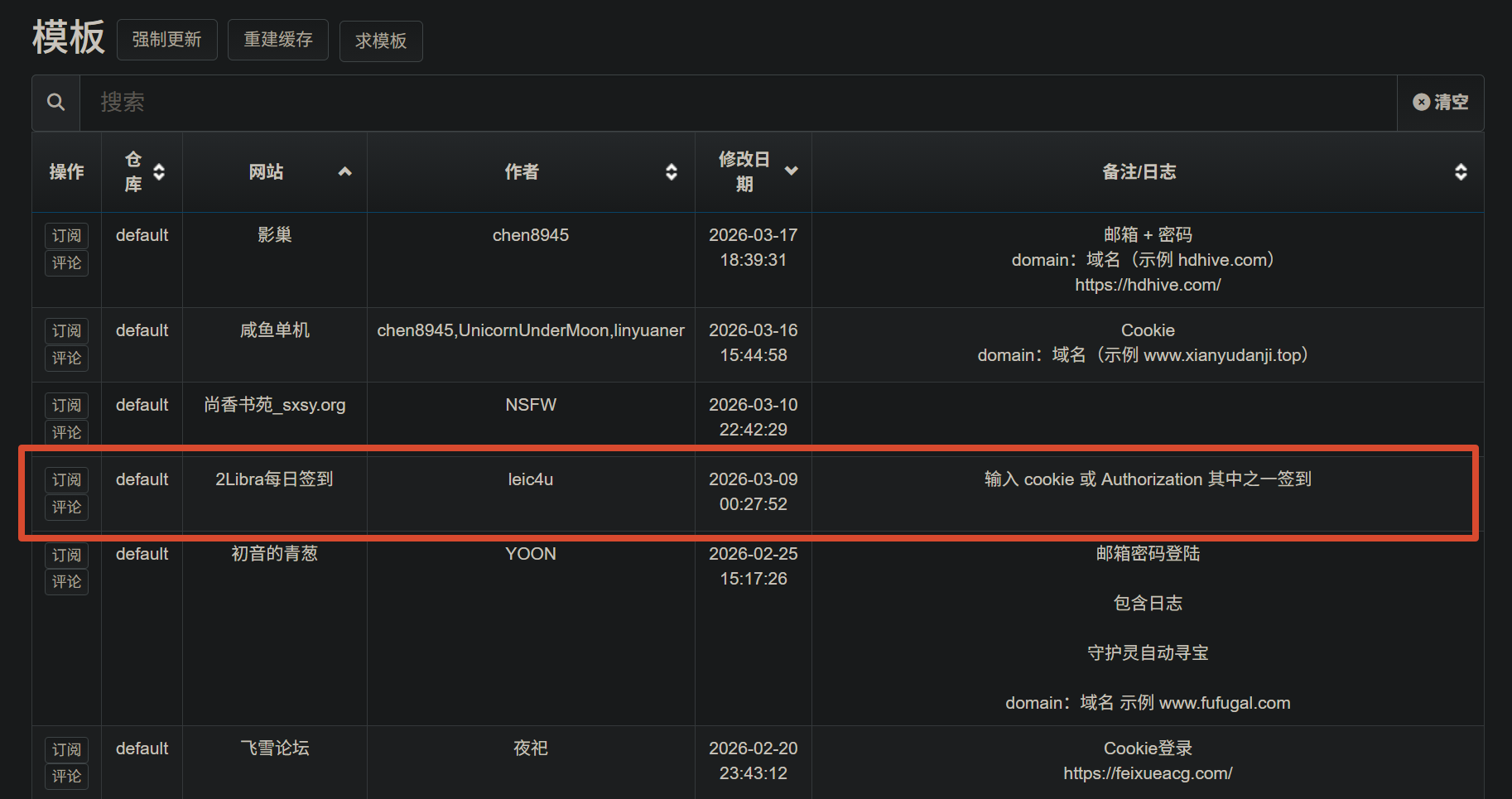
Task: Click the search magnifier icon
Action: point(55,103)
